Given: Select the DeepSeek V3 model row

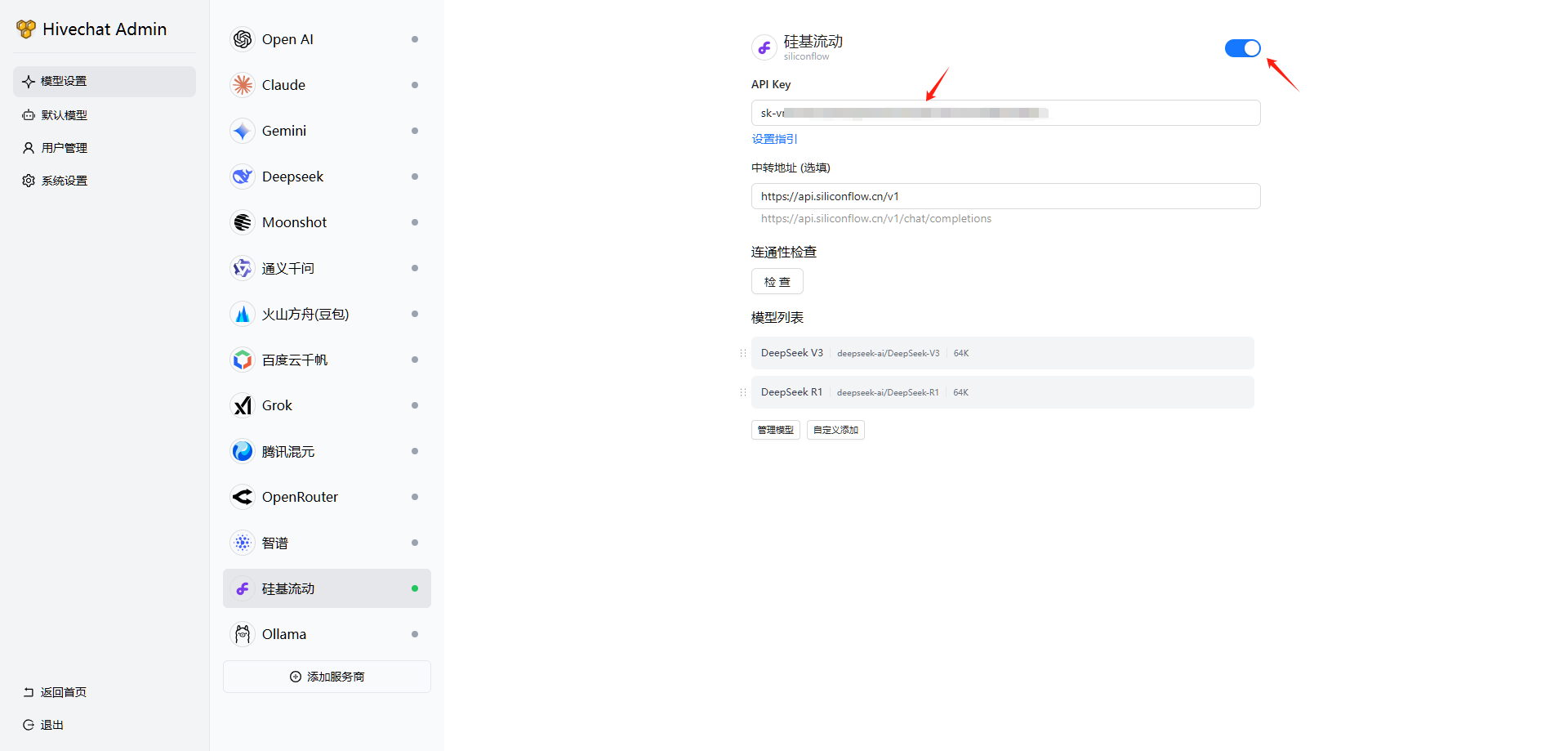Looking at the screenshot, I should (x=1002, y=353).
